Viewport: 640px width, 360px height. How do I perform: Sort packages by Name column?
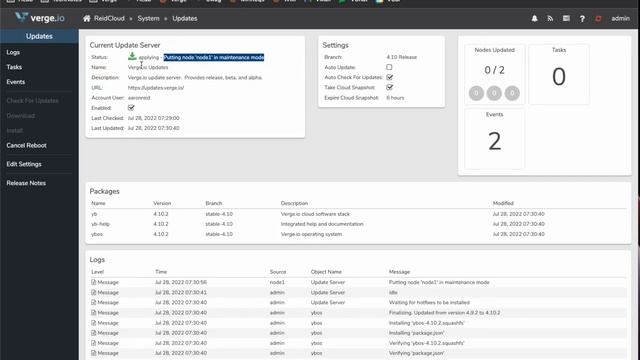(98, 203)
